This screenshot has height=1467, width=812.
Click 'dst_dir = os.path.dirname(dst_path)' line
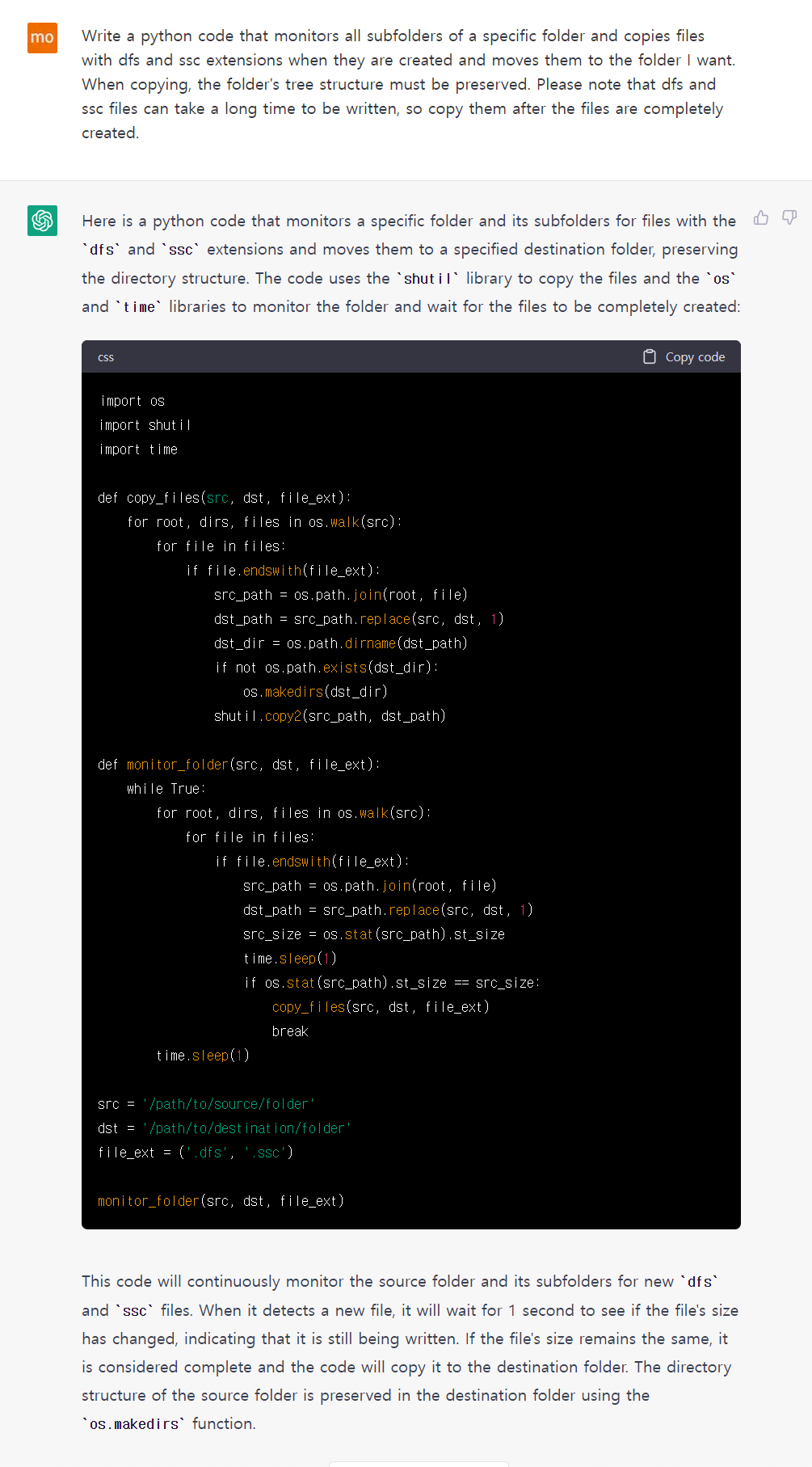(341, 643)
